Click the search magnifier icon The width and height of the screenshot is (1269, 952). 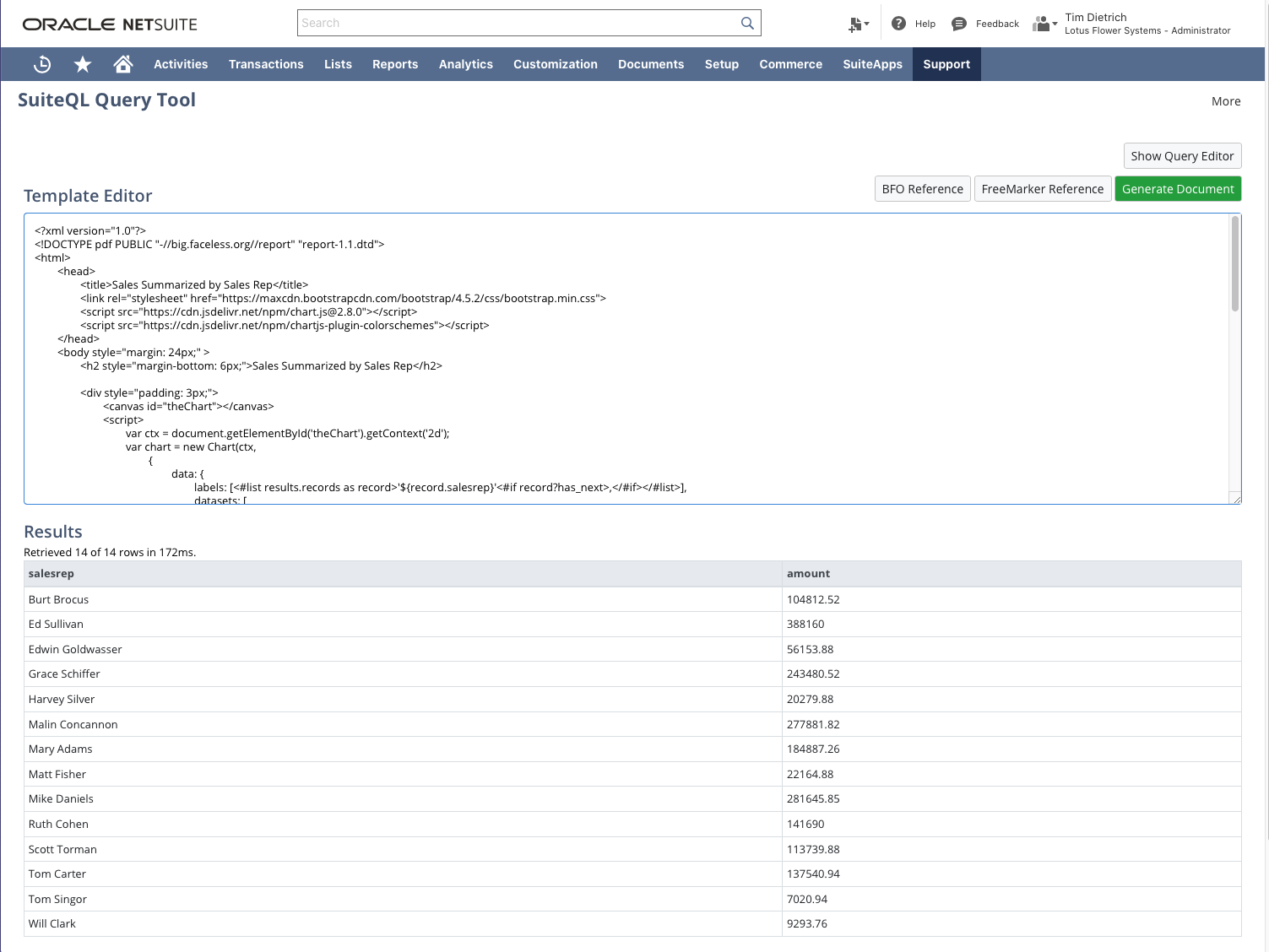(747, 24)
